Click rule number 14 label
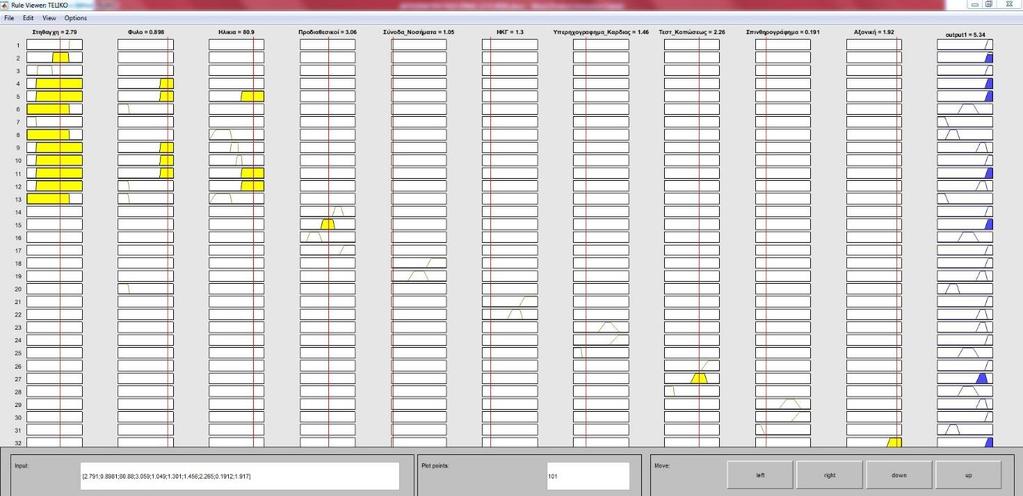 (18, 211)
